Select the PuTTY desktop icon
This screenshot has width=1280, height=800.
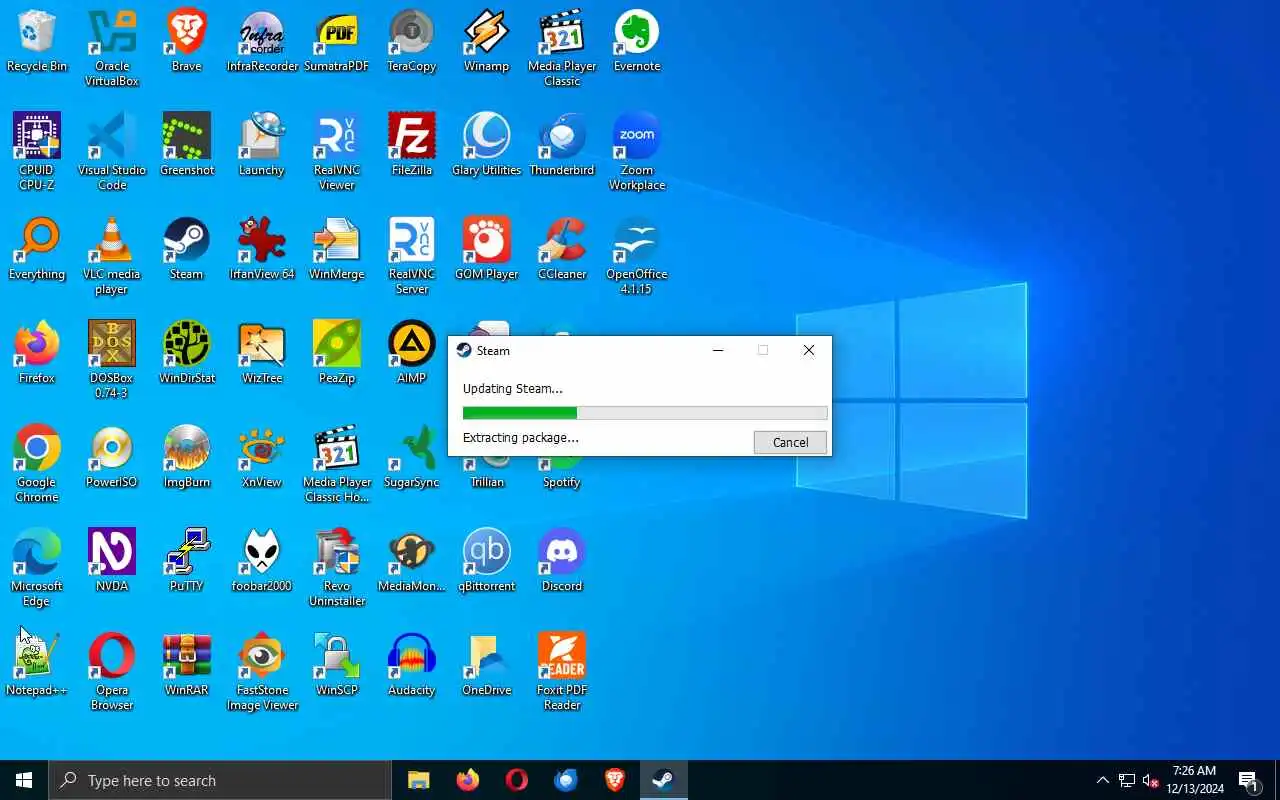click(187, 561)
